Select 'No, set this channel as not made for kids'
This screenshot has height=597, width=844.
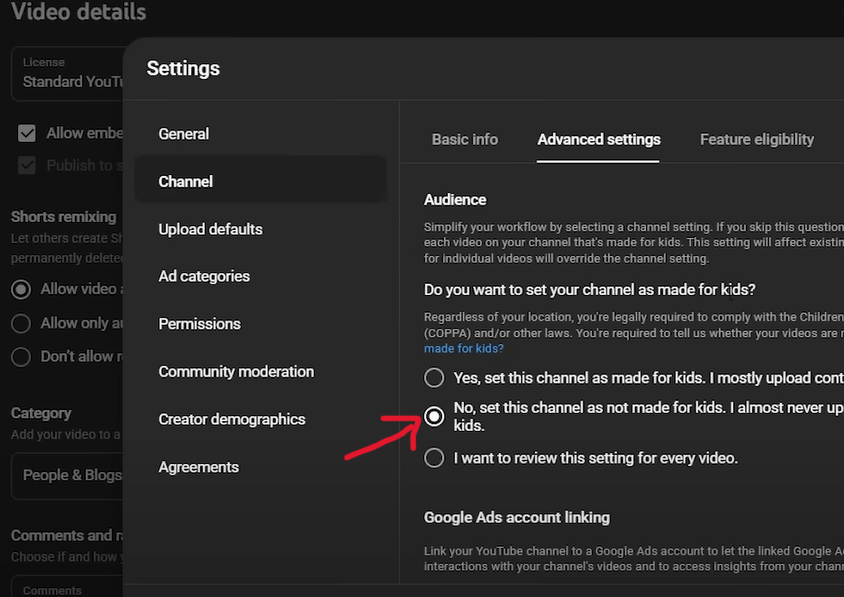coord(434,416)
